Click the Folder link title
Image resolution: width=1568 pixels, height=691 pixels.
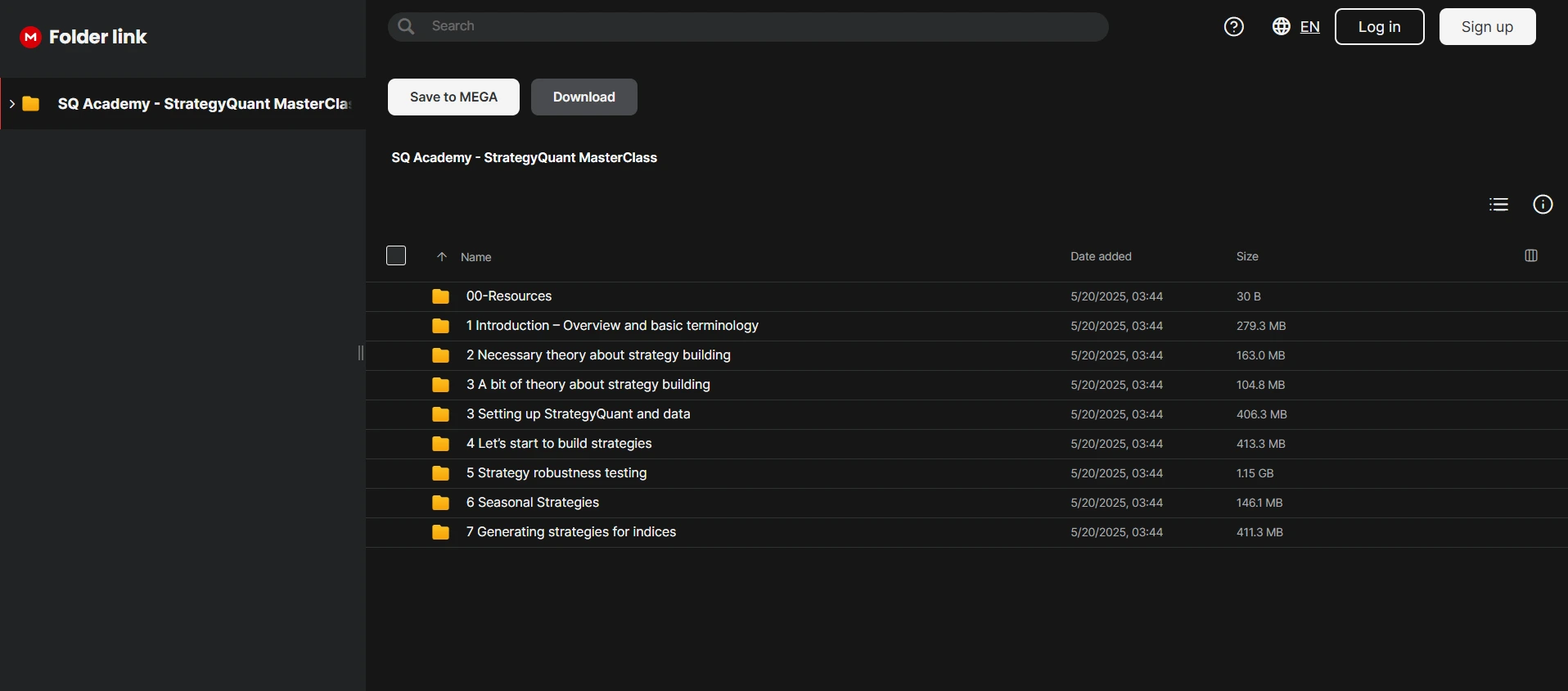[97, 37]
